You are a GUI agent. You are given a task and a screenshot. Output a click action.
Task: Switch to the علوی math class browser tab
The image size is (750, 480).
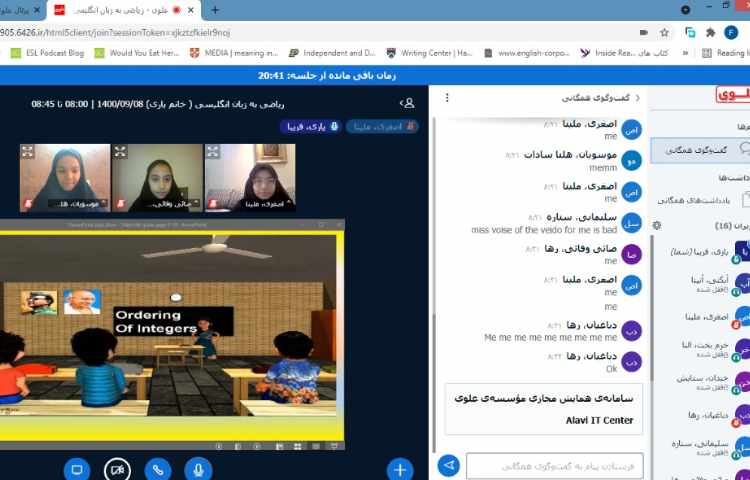123,10
